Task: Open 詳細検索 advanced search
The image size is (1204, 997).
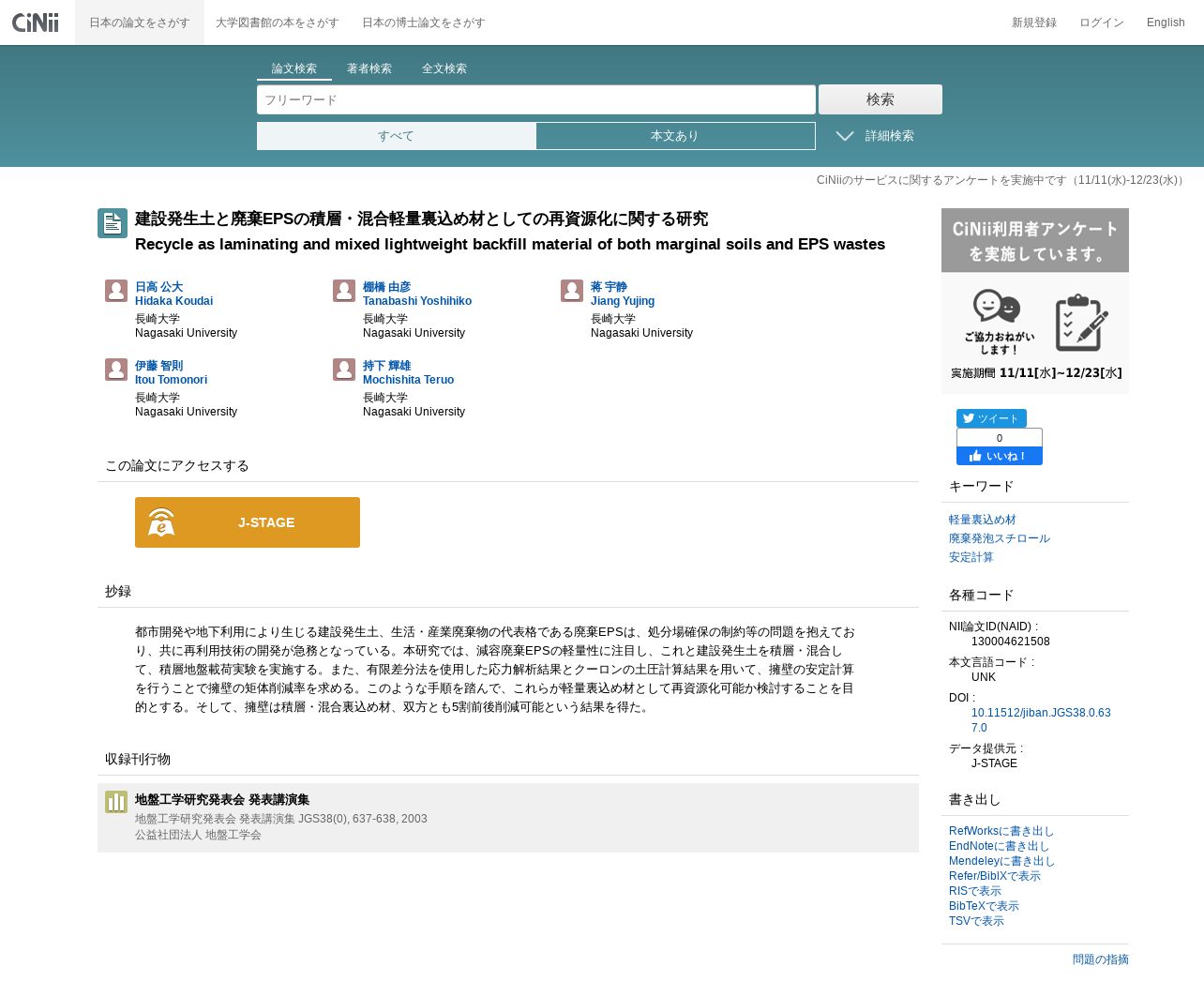Action: [889, 136]
